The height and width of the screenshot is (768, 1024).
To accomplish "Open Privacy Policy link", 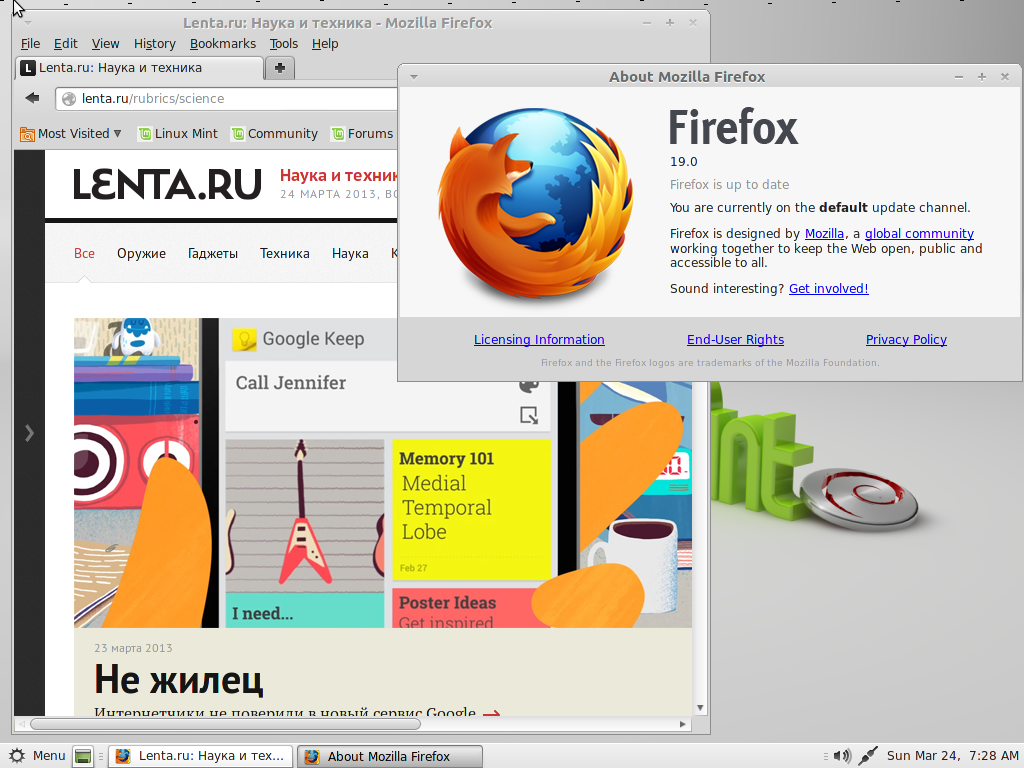I will point(906,340).
